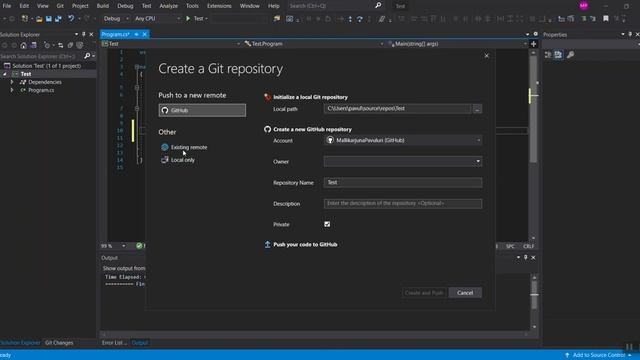Switch to the Output tab
The height and width of the screenshot is (360, 640).
(x=140, y=343)
